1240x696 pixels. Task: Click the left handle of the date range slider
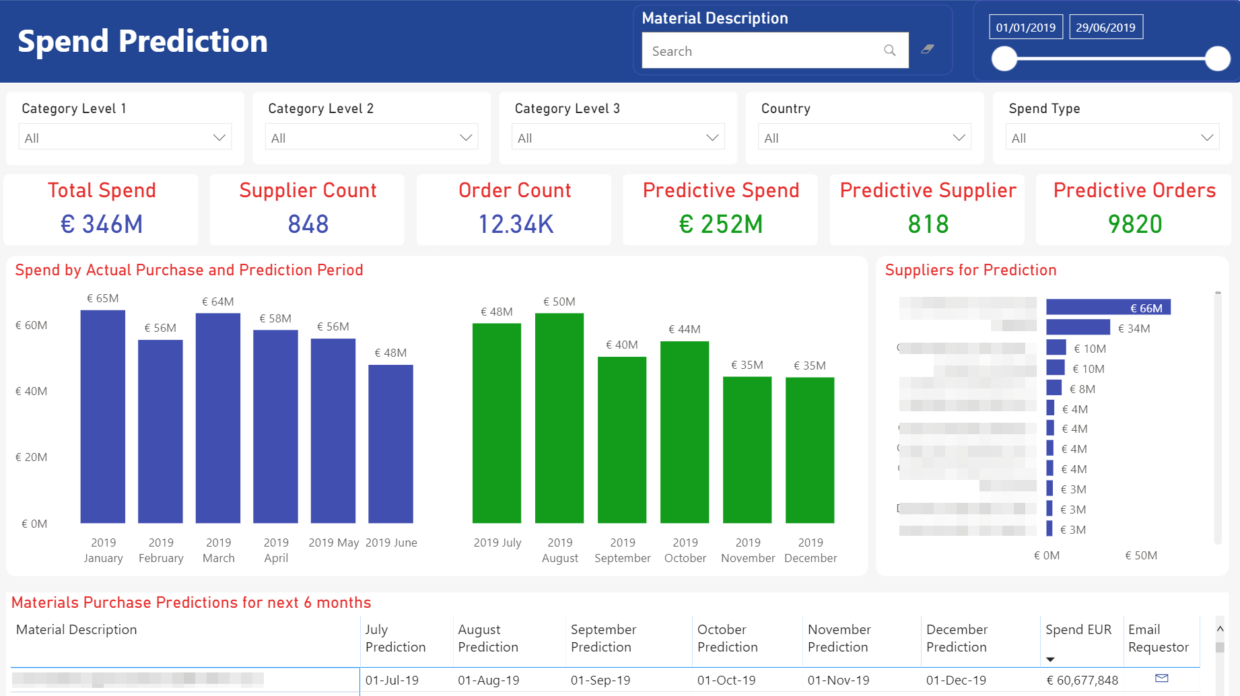coord(1003,59)
